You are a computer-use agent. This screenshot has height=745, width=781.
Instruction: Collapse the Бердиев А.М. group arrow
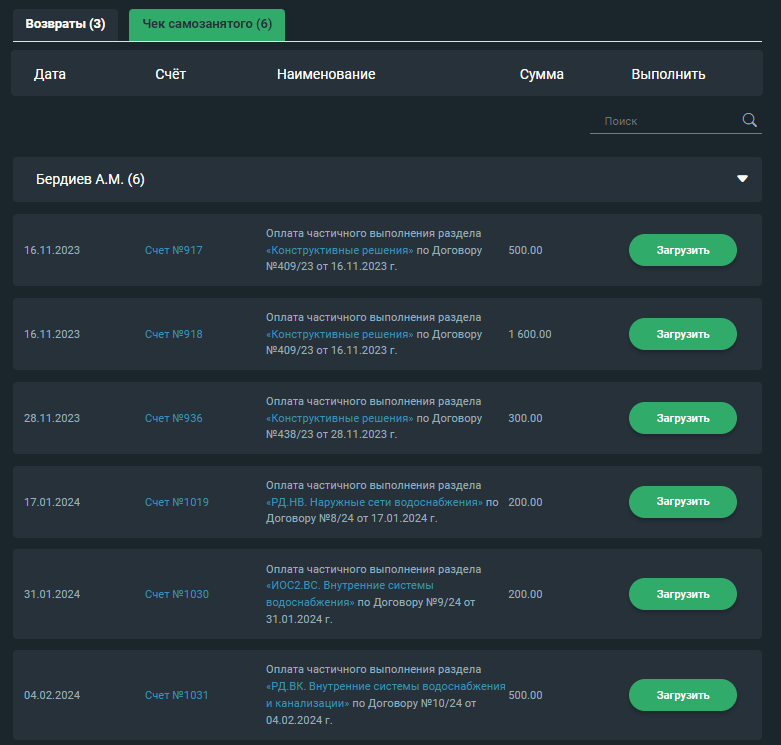[x=742, y=179]
